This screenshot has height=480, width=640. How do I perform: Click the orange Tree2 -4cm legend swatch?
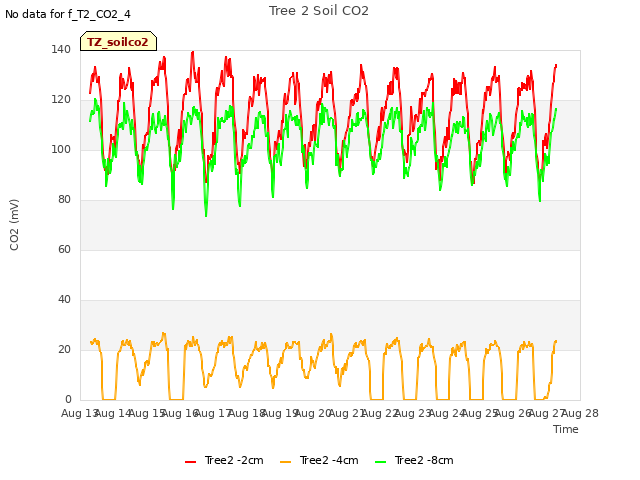pos(286,462)
